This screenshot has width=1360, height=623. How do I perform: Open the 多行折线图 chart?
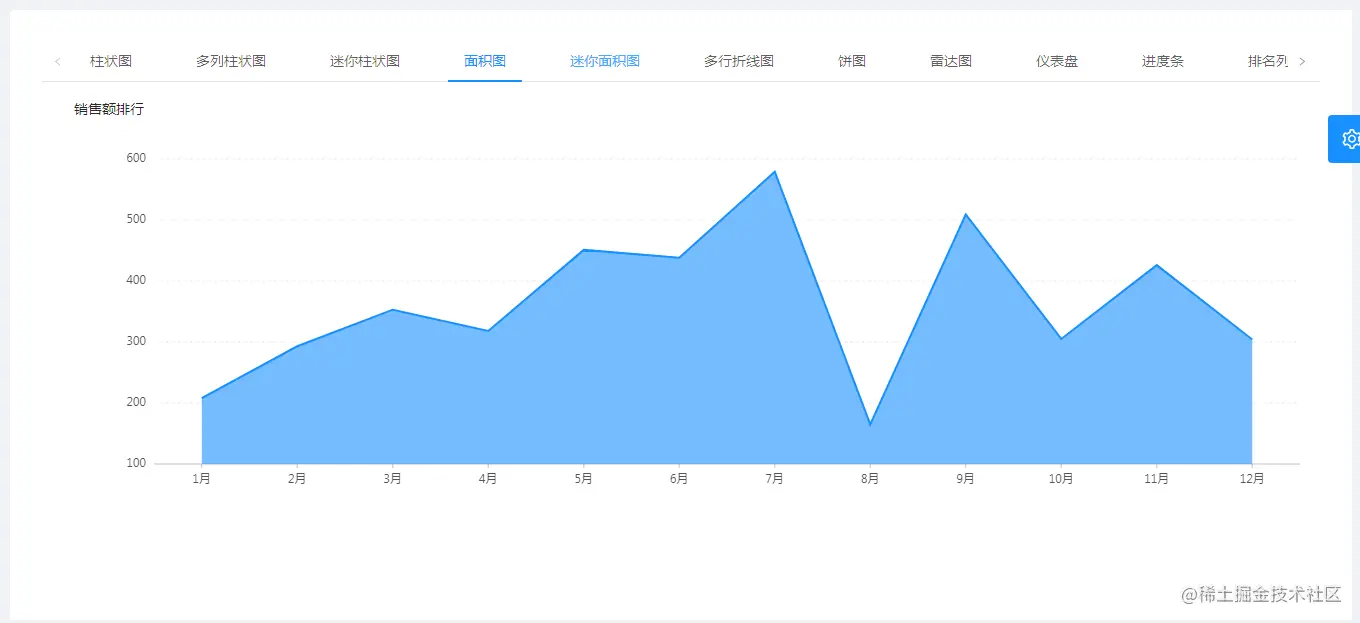[737, 61]
